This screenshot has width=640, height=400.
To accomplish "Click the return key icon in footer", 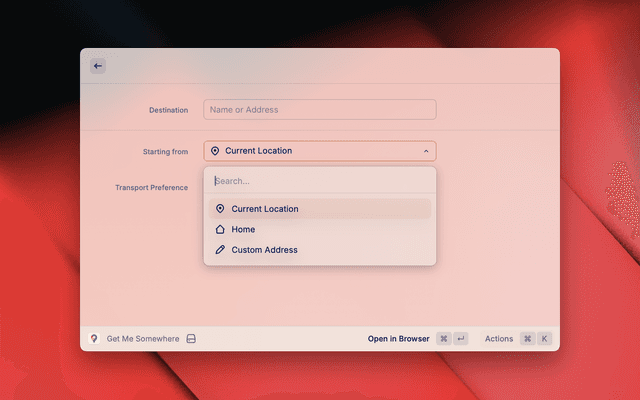I will point(461,339).
